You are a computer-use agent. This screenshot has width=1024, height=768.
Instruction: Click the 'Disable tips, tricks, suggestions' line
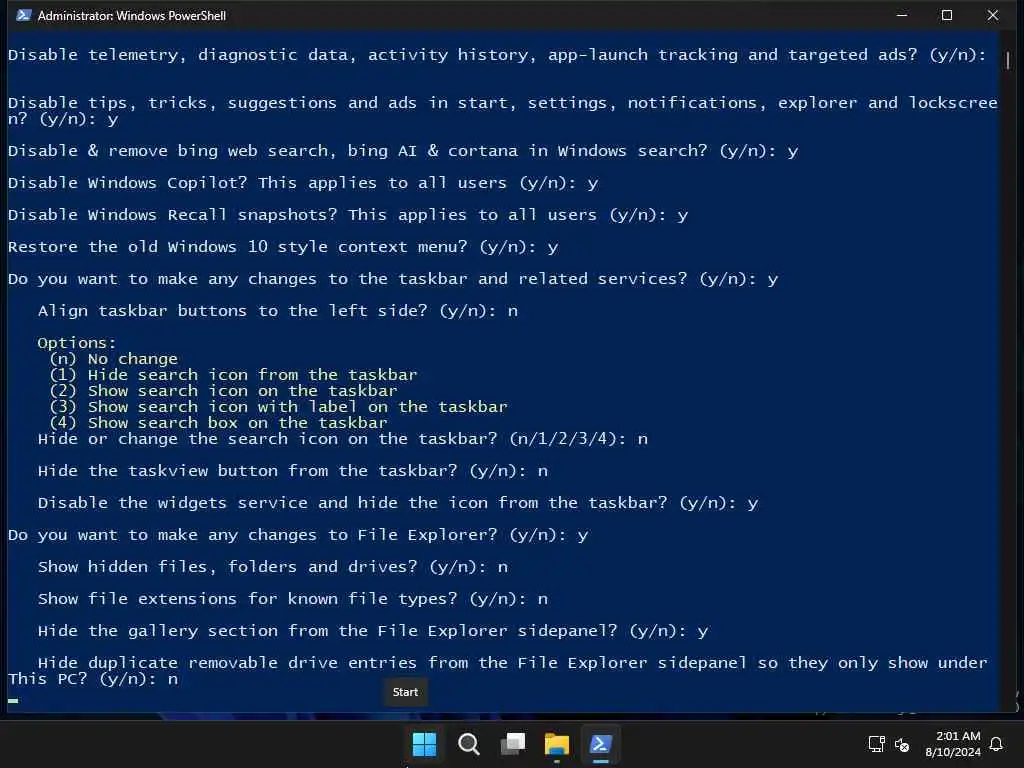pos(503,111)
